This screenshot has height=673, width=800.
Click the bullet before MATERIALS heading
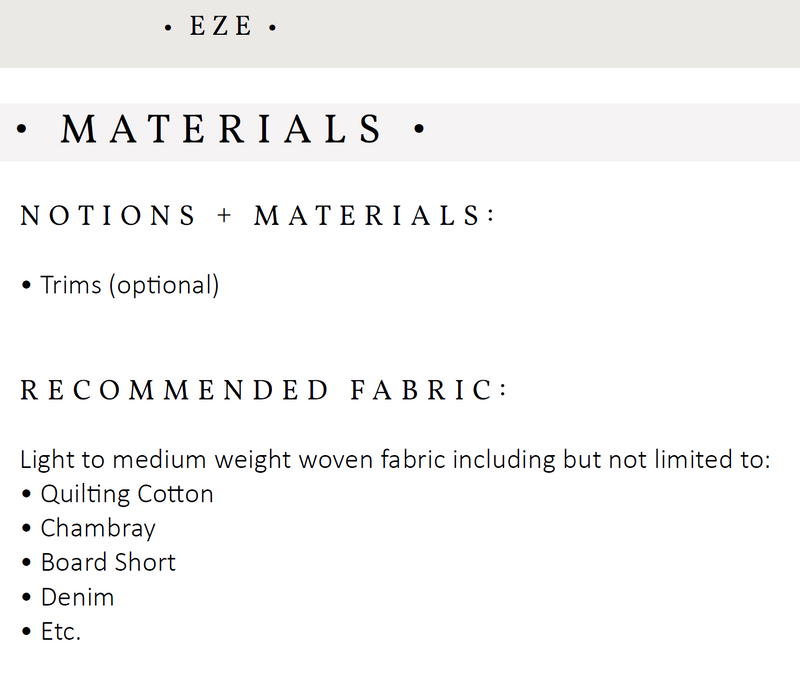(22, 130)
